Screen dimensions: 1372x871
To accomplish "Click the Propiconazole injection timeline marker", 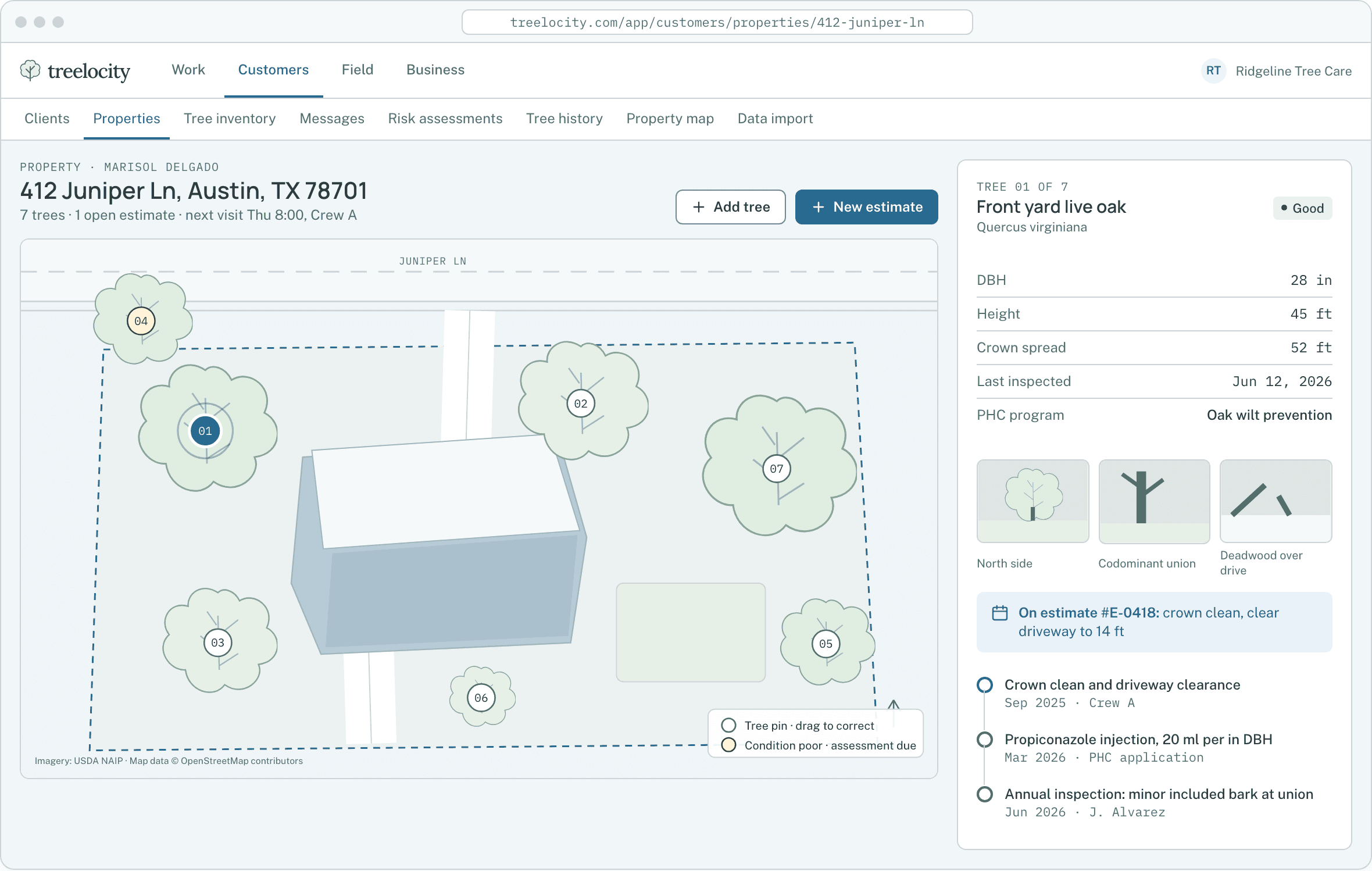I will click(x=985, y=740).
